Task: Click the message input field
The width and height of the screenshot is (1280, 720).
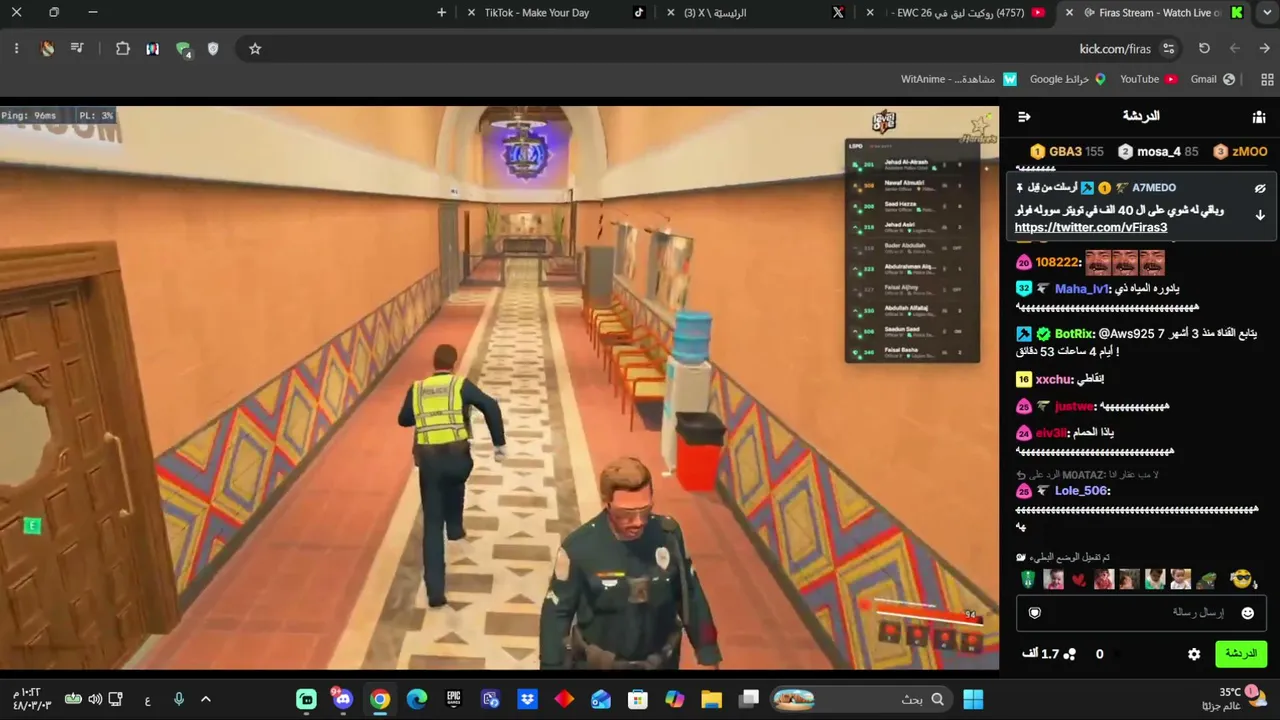Action: 1141,613
